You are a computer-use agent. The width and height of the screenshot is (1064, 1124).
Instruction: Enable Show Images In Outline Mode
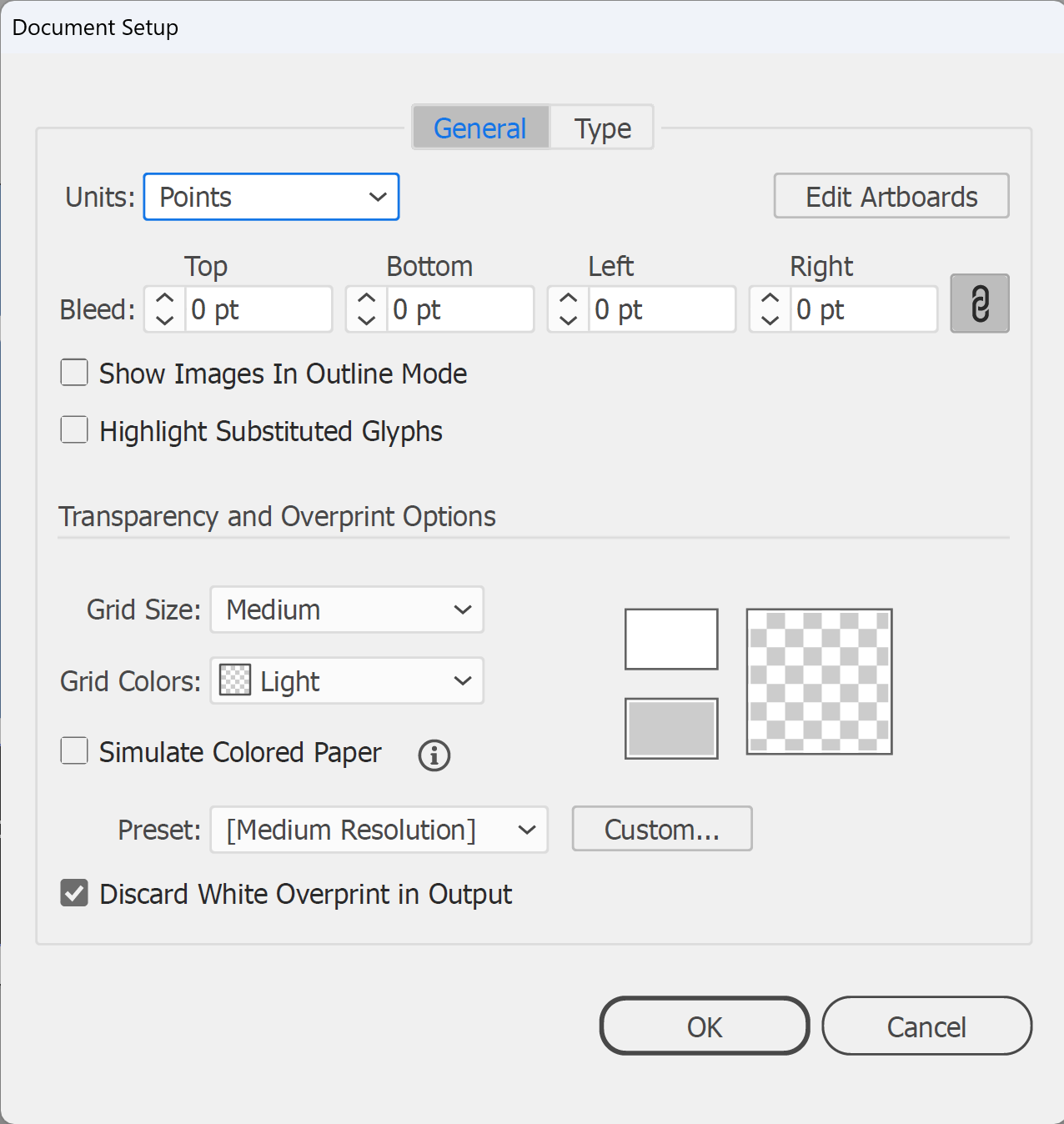[74, 373]
